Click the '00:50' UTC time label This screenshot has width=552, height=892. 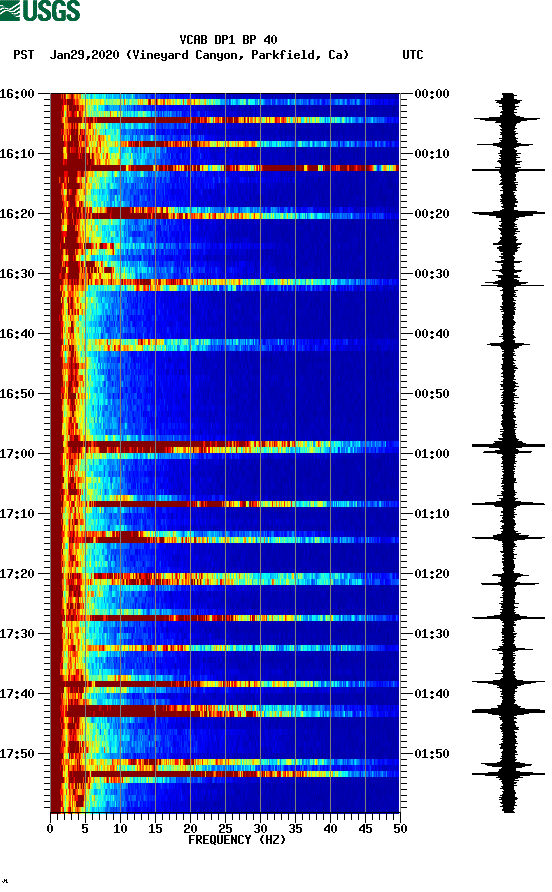[x=432, y=394]
